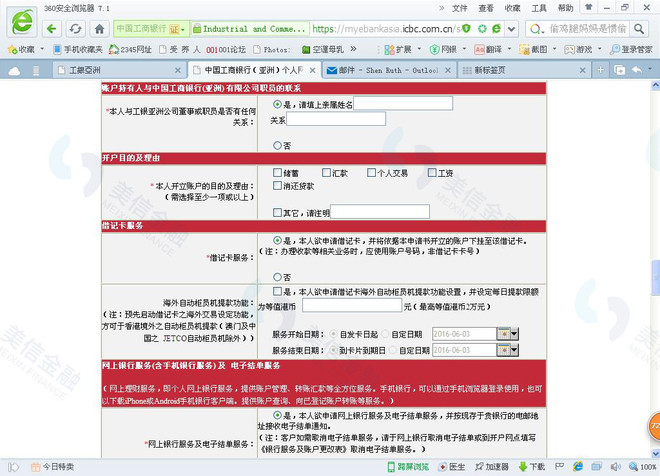The height and width of the screenshot is (476, 660).
Task: Go to browser home page icon
Action: tap(99, 29)
